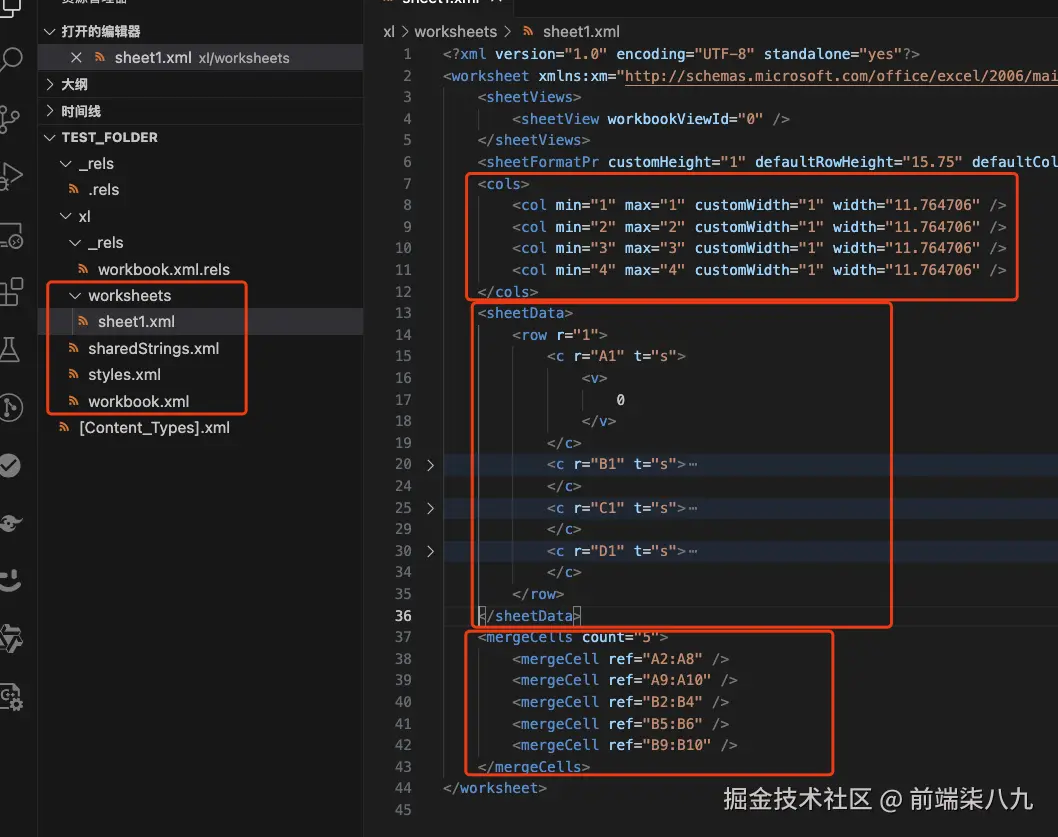Expand the 时间线 timeline section
The image size is (1058, 837).
pyautogui.click(x=49, y=111)
